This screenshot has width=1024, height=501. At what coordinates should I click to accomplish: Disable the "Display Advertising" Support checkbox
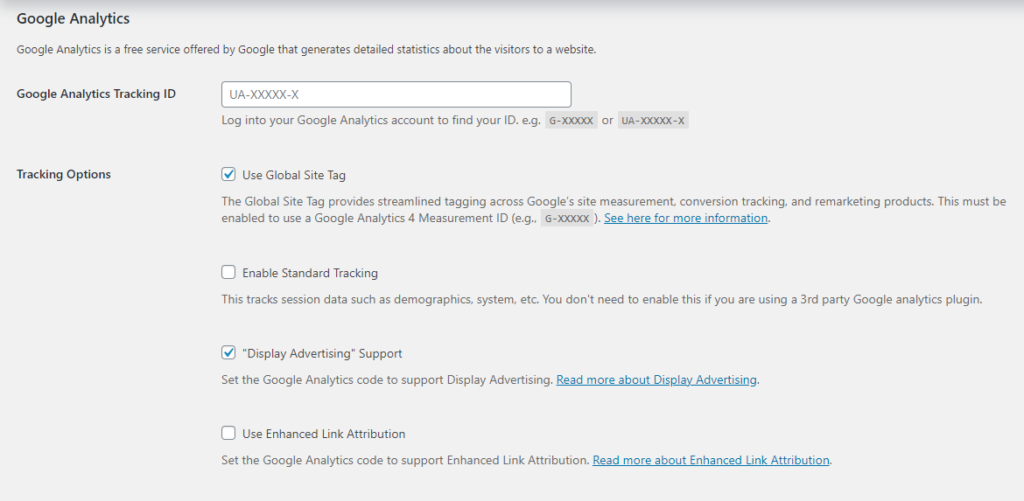[229, 353]
